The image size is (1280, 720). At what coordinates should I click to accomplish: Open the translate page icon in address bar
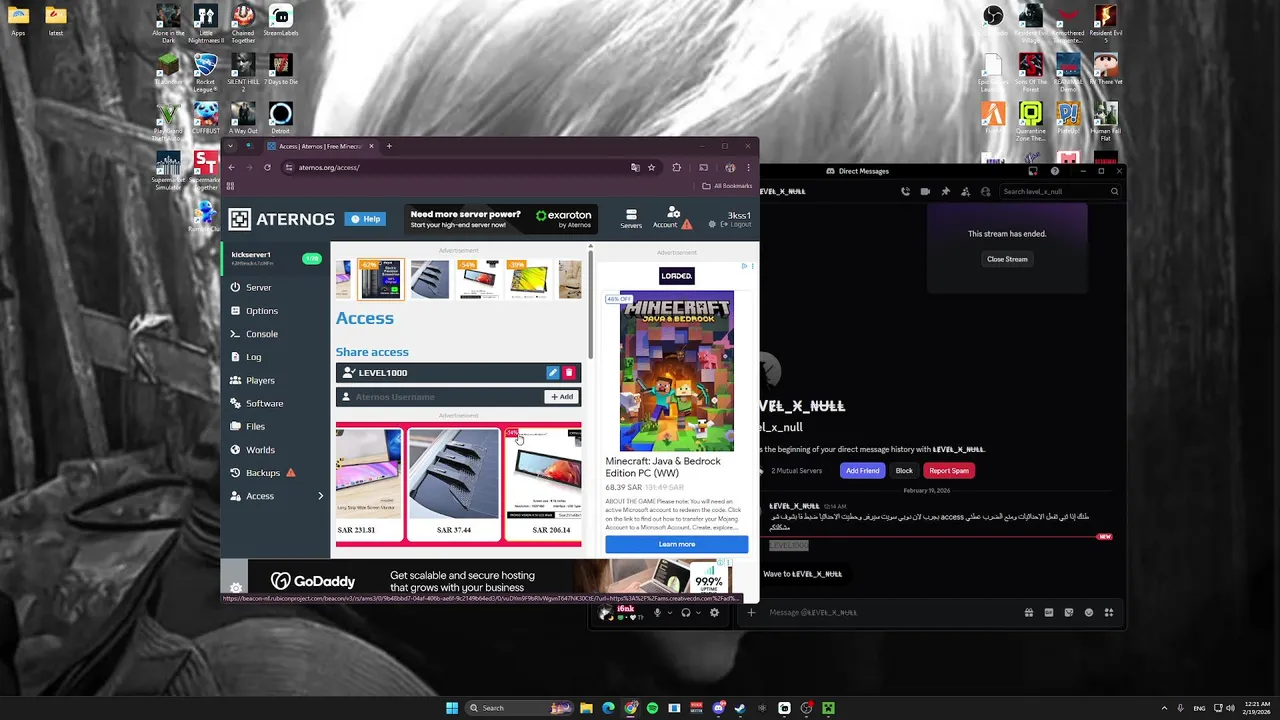[x=635, y=168]
